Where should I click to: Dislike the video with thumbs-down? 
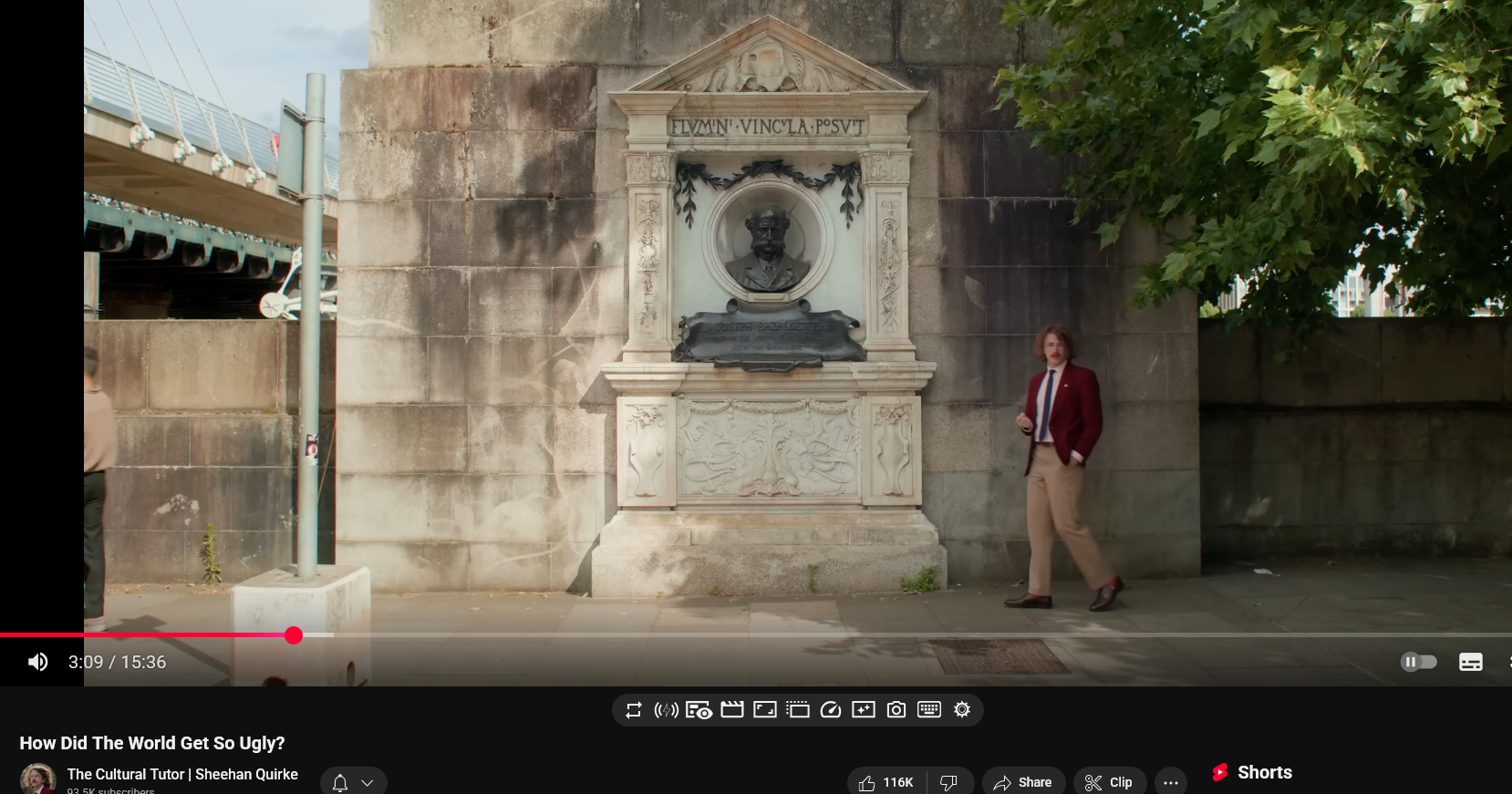pos(949,782)
